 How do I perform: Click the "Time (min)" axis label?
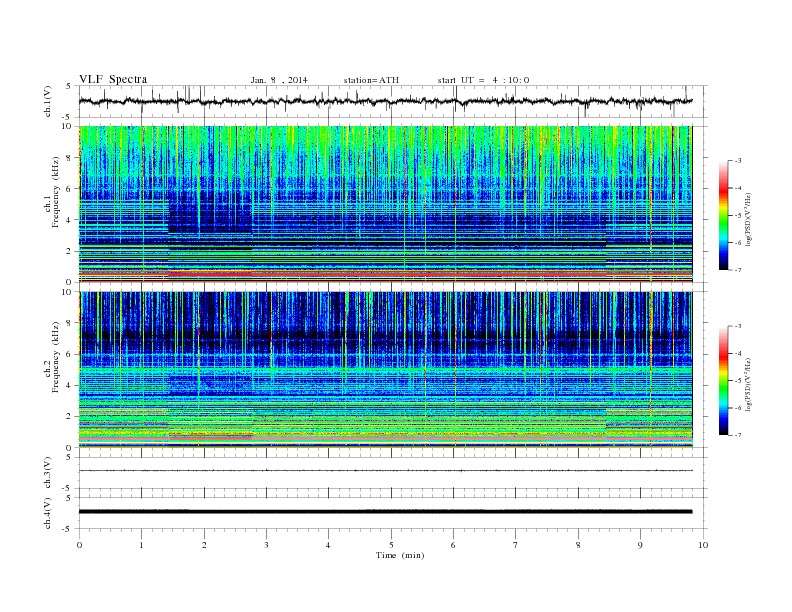coord(400,555)
